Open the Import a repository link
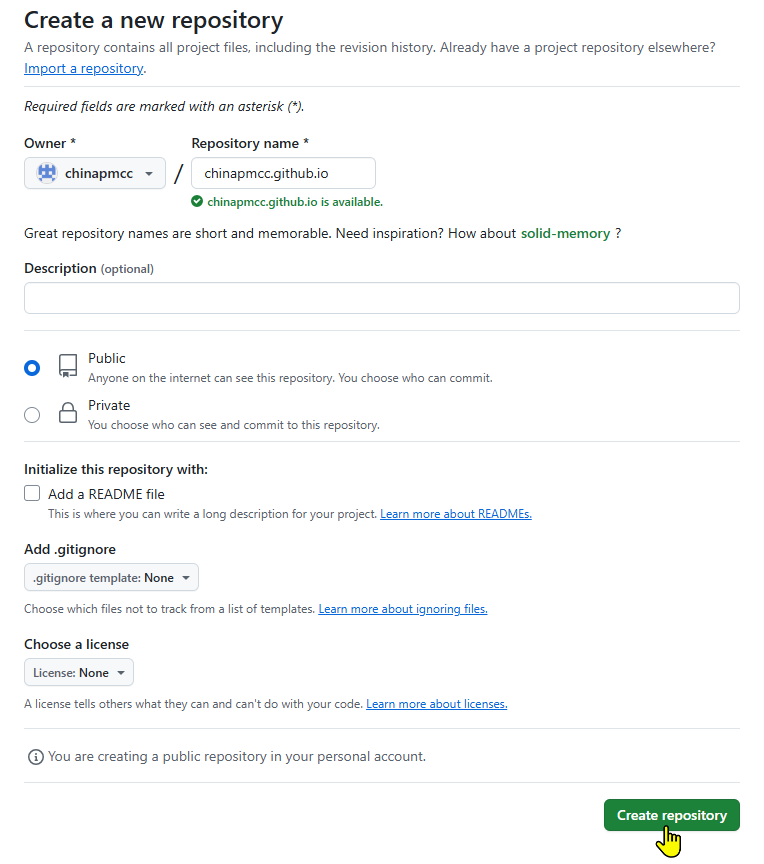This screenshot has height=864, width=764. coord(84,69)
